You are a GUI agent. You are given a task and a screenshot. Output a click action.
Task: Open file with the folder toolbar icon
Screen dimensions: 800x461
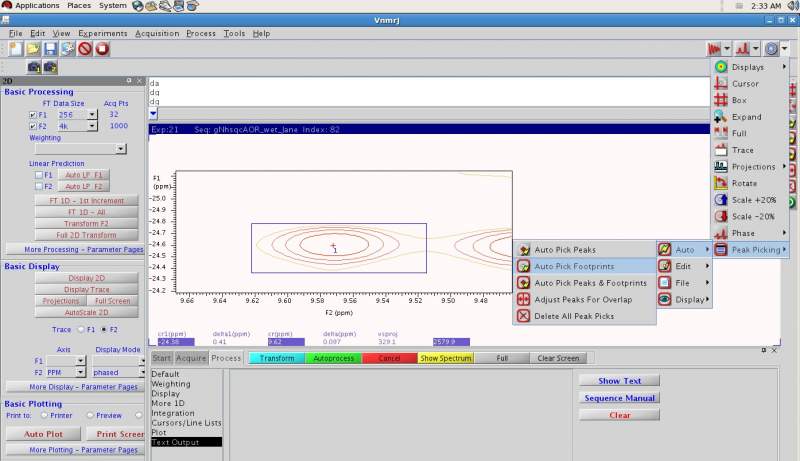33,48
